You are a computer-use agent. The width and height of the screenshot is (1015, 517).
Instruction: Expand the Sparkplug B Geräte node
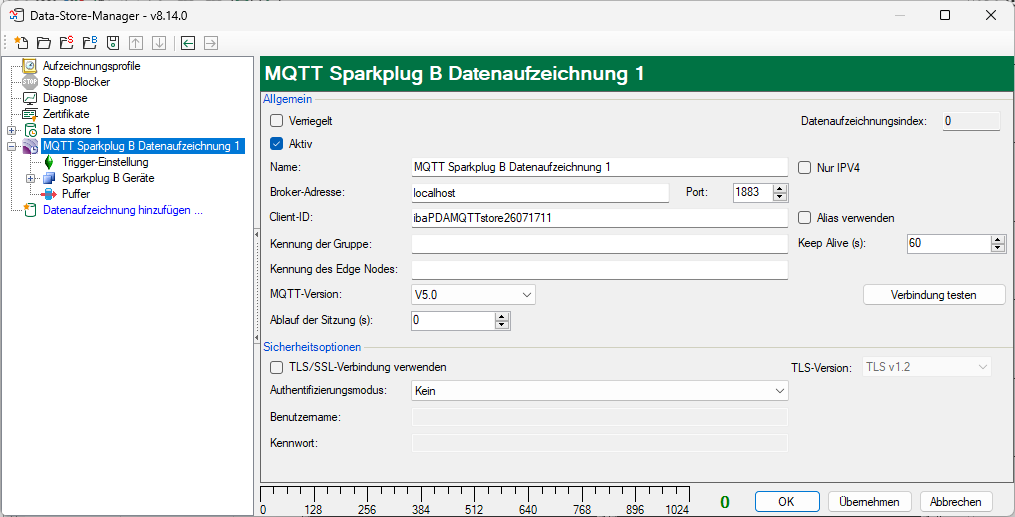[x=30, y=178]
